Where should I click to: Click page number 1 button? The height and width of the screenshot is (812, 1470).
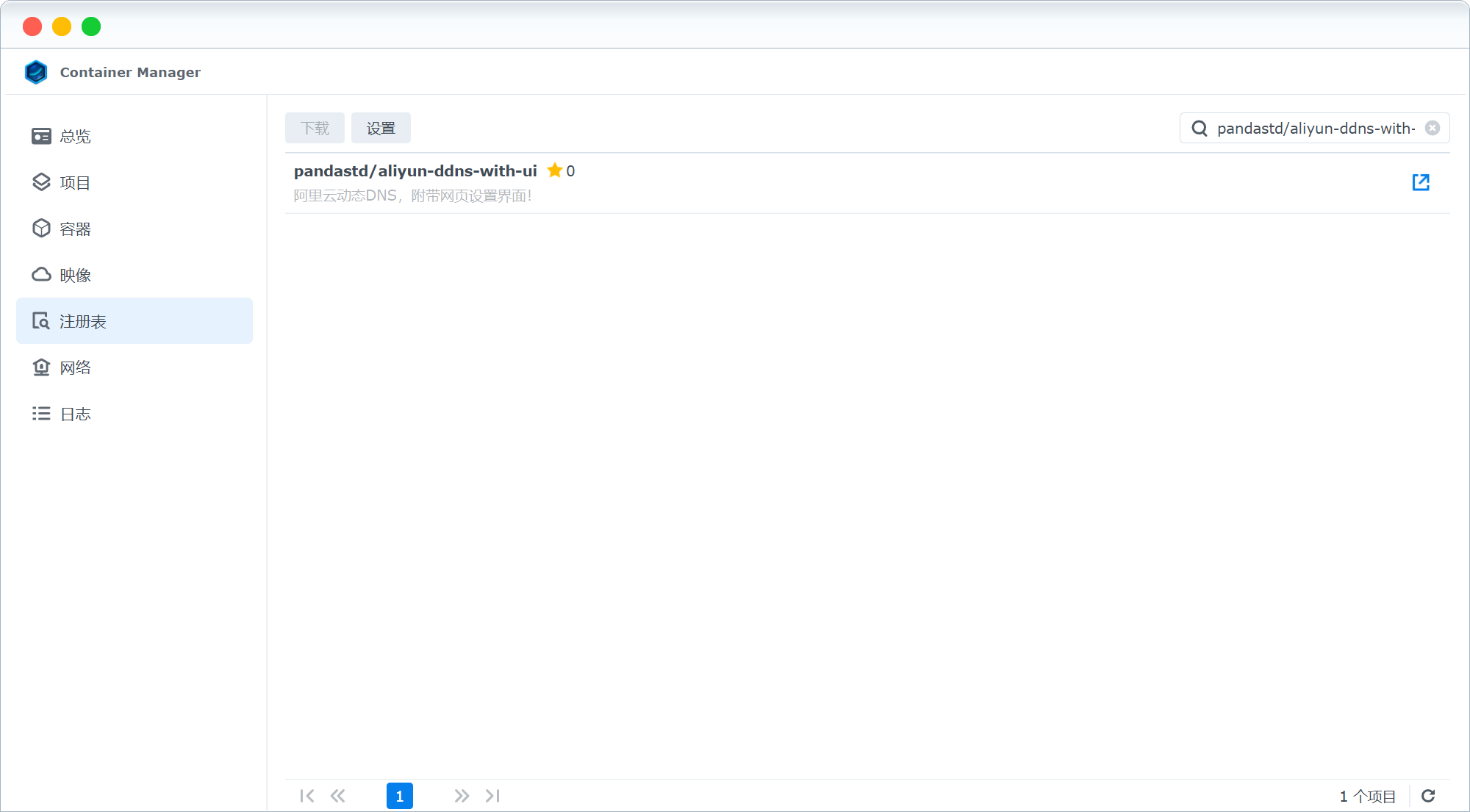click(399, 796)
